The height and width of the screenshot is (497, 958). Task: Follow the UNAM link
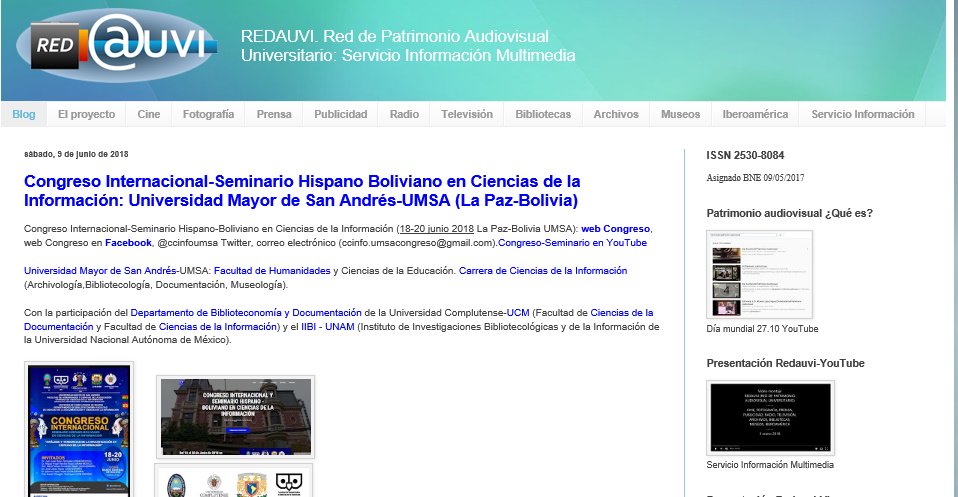click(340, 326)
